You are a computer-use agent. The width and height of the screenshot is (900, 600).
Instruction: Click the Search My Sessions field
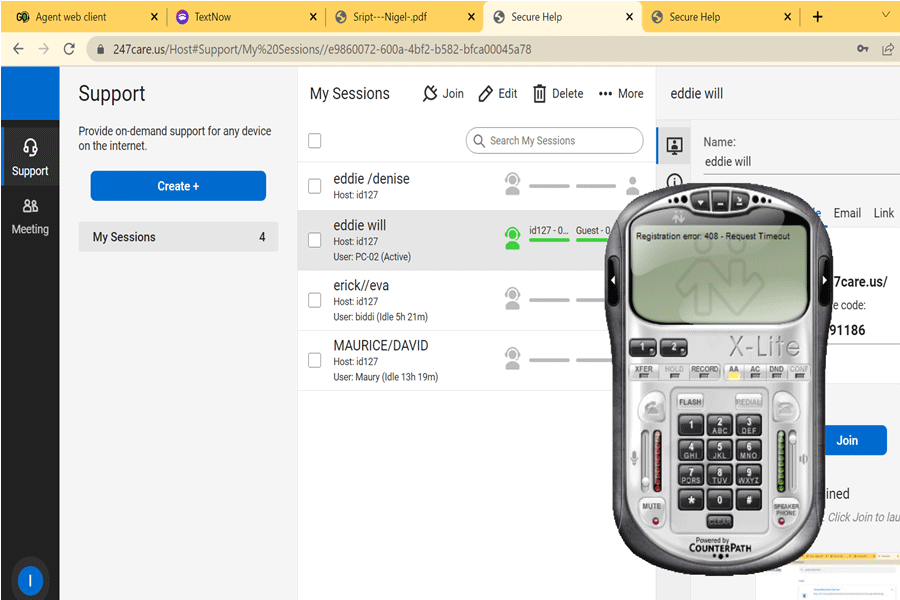pos(554,141)
